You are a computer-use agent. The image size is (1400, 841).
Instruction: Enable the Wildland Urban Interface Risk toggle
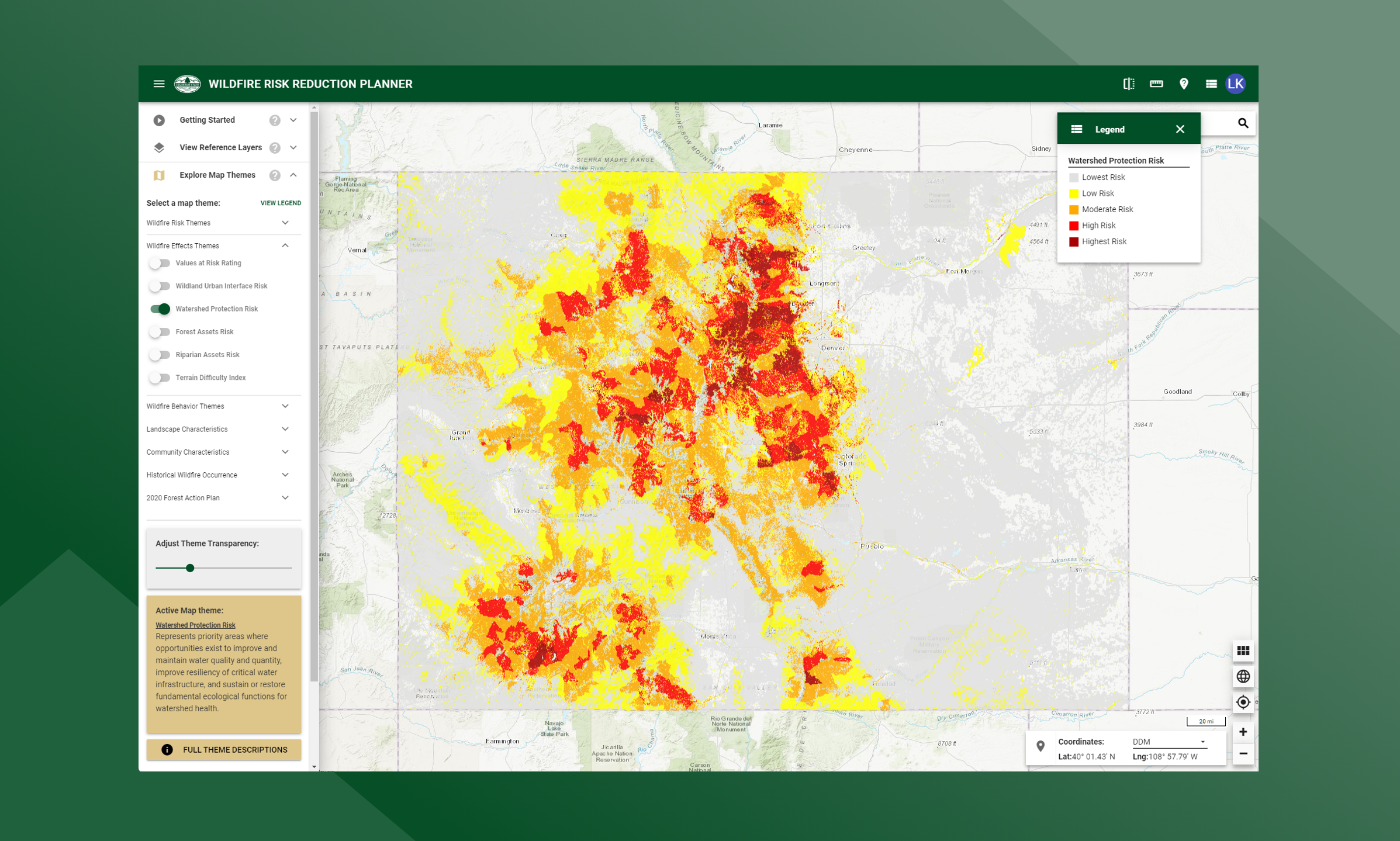(159, 286)
